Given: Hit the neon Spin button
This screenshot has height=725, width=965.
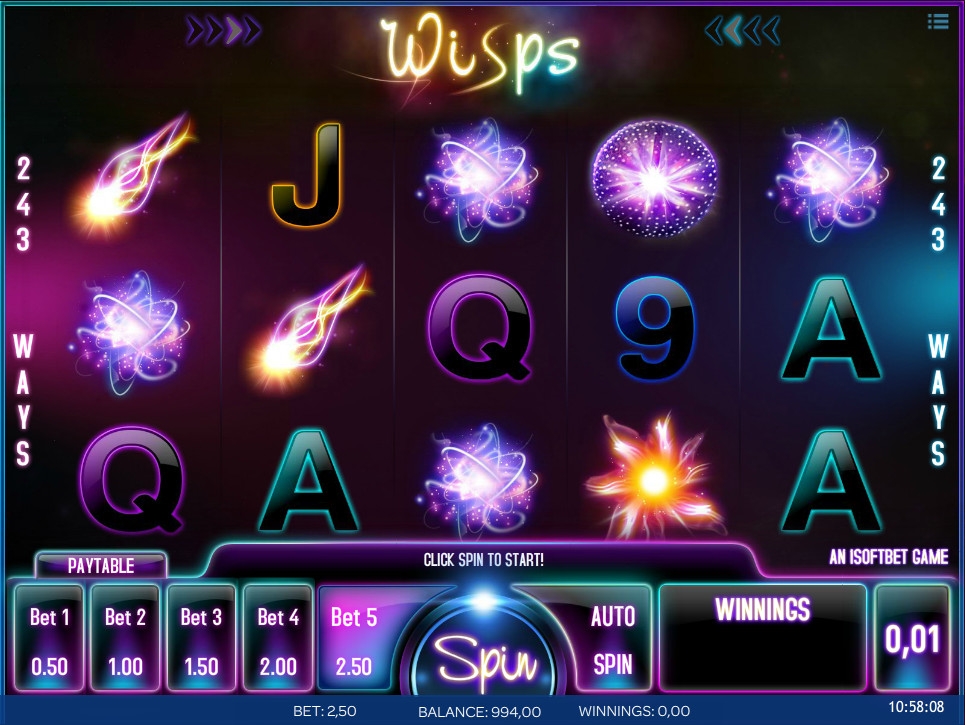Looking at the screenshot, I should (x=484, y=659).
